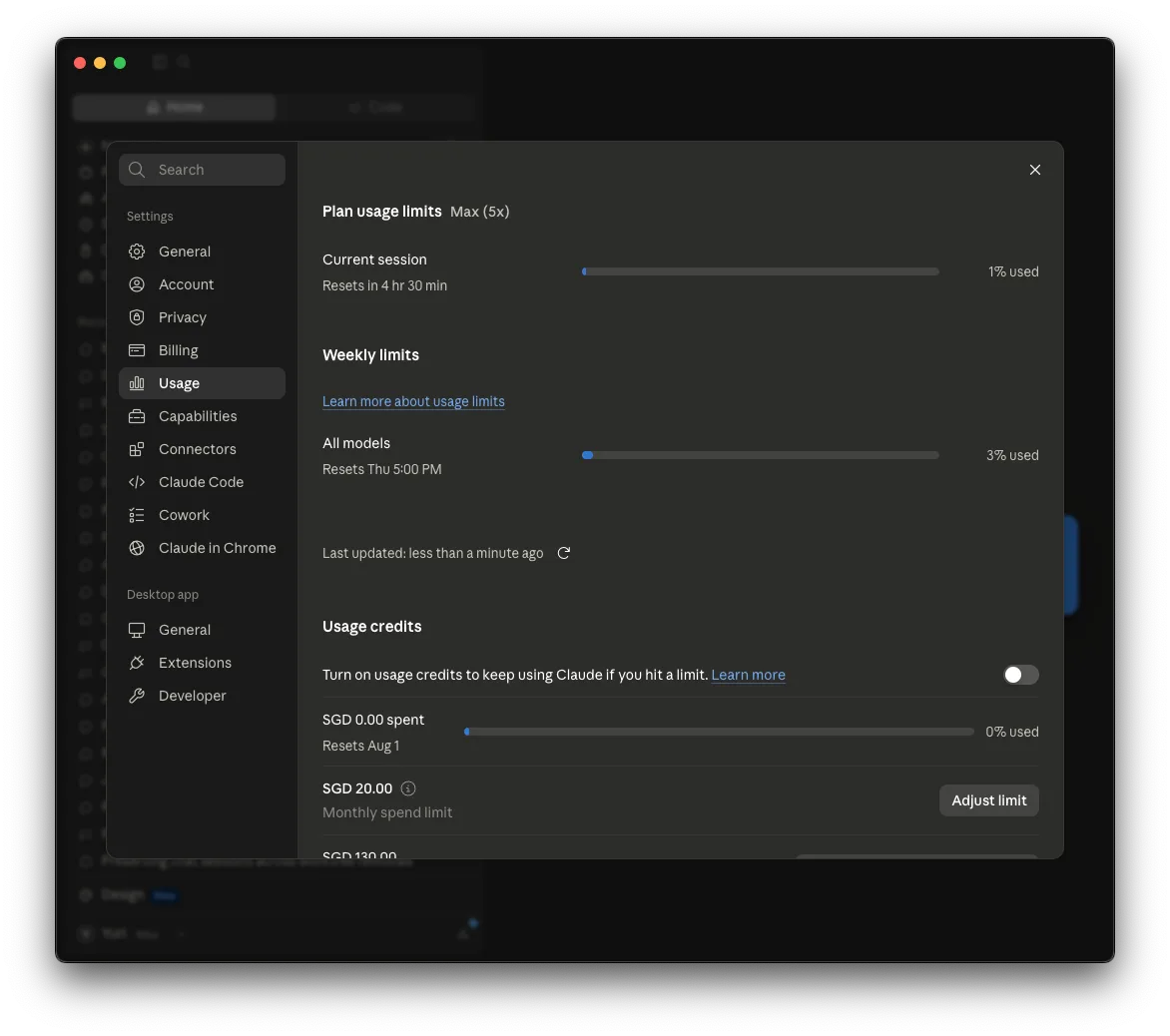The image size is (1170, 1036).
Task: Open the Extensions settings page
Action: [202, 663]
